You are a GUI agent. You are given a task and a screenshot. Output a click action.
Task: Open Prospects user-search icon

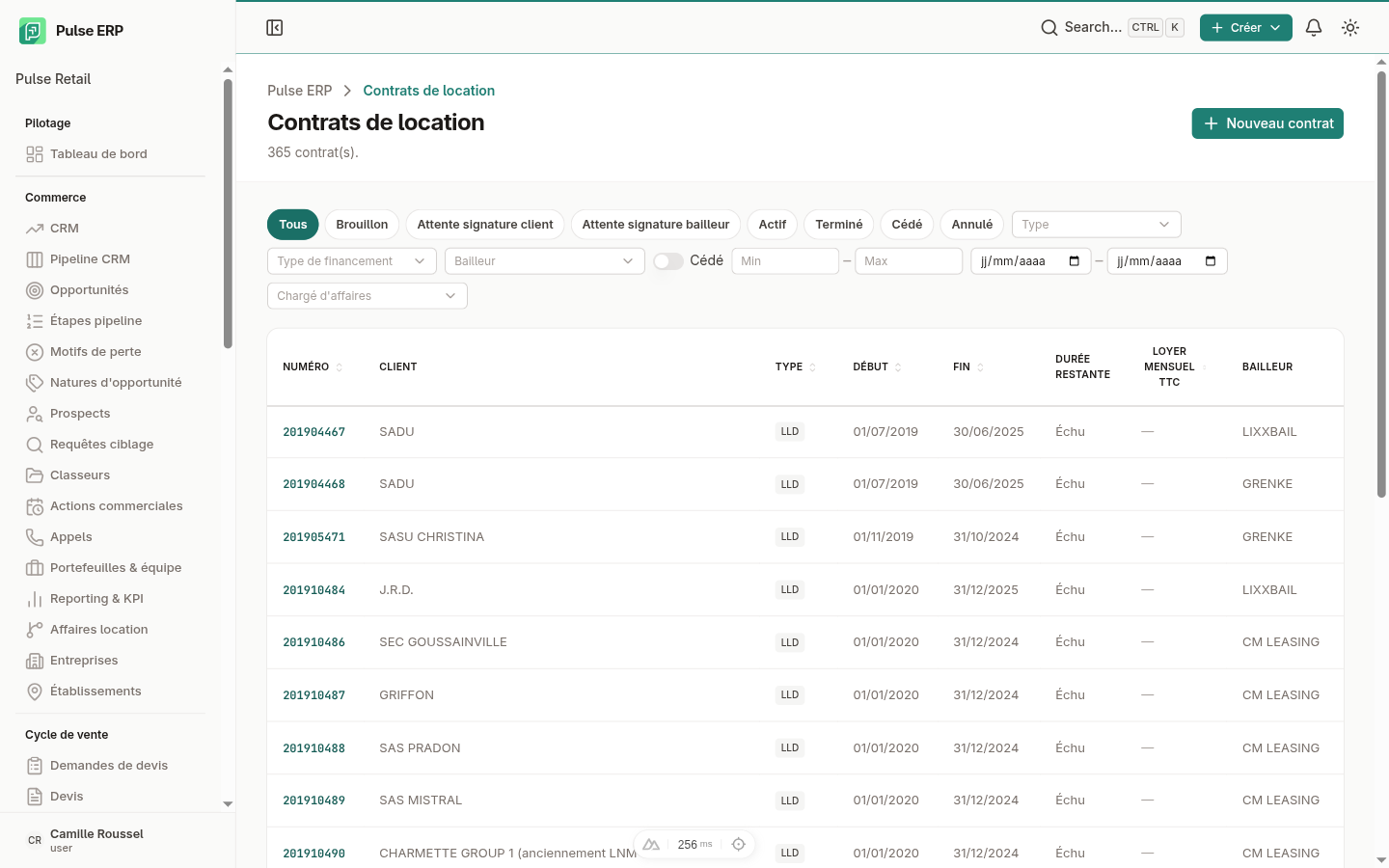tap(35, 414)
